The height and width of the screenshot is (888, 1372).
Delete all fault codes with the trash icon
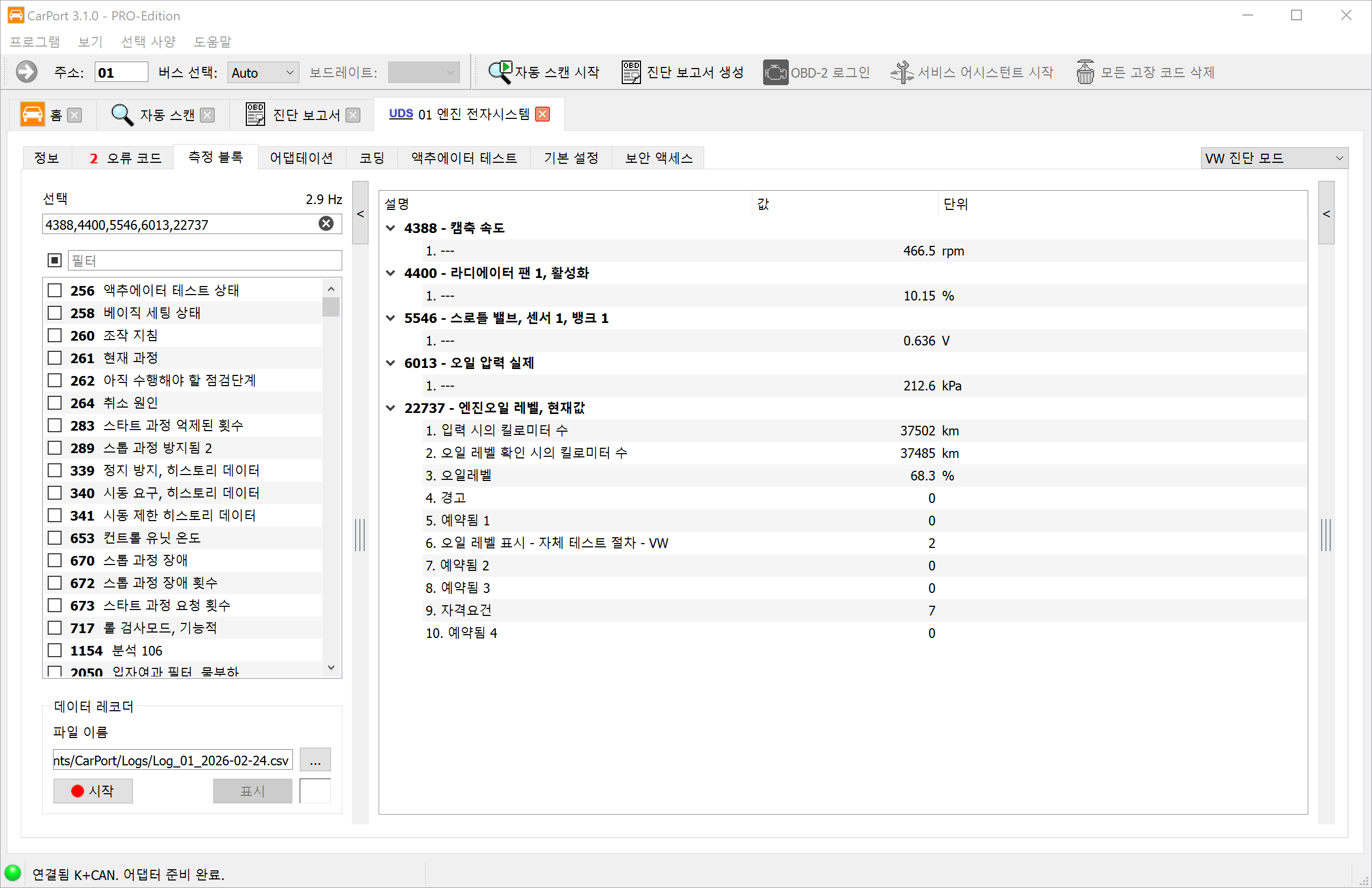point(1086,72)
